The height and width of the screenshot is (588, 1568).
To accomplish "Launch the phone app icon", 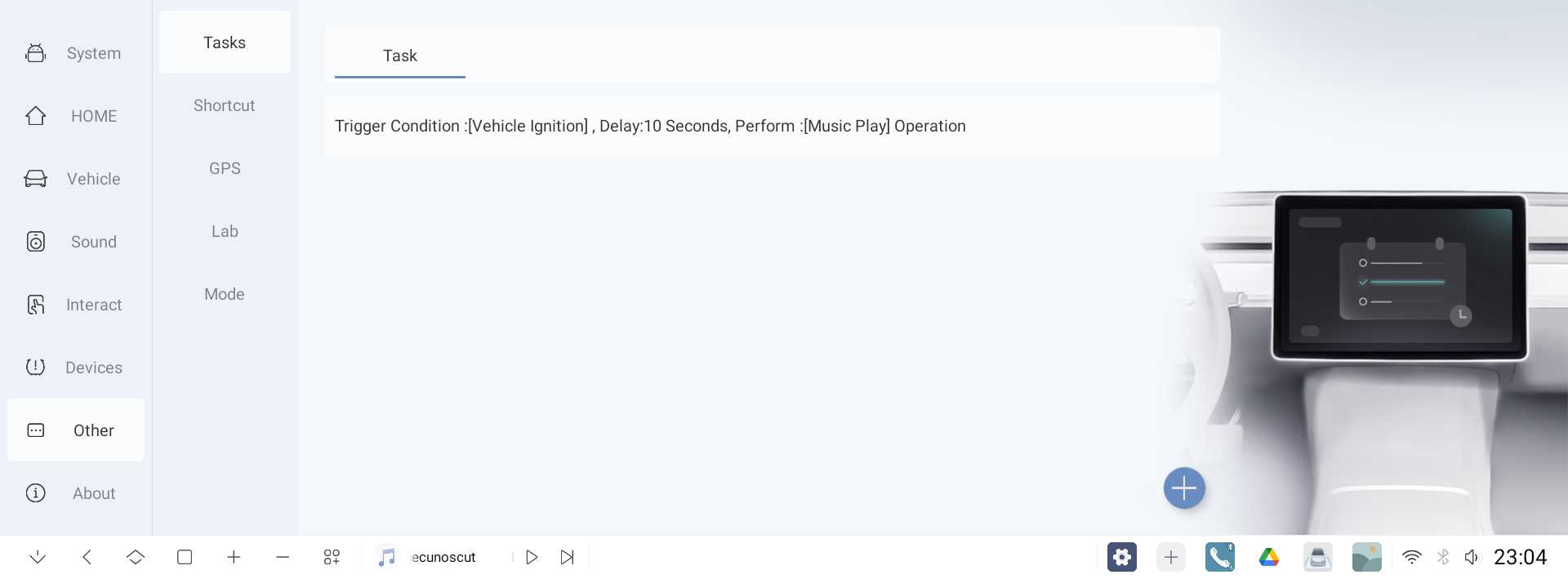I will coord(1220,557).
